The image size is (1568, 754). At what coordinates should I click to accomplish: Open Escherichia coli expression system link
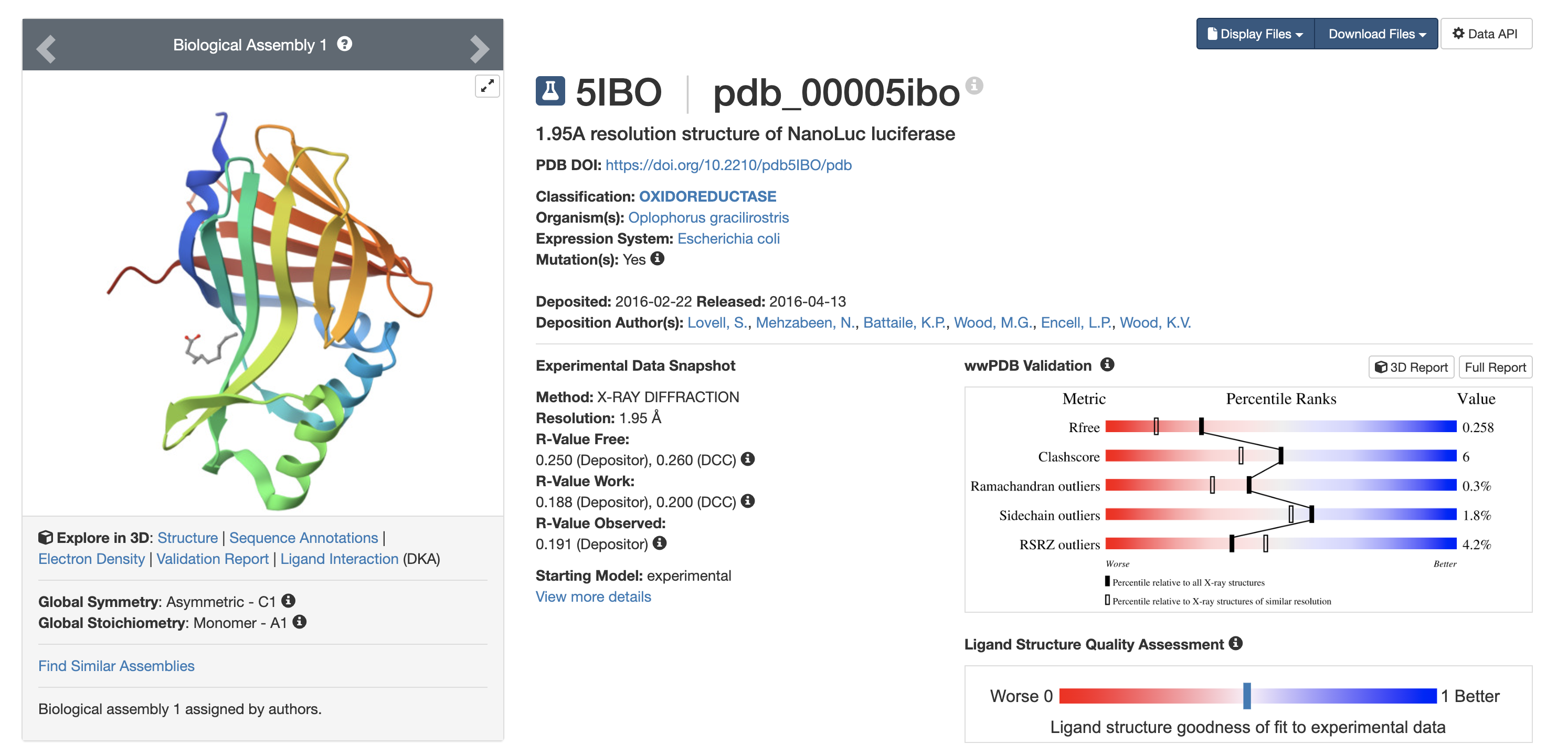click(728, 238)
